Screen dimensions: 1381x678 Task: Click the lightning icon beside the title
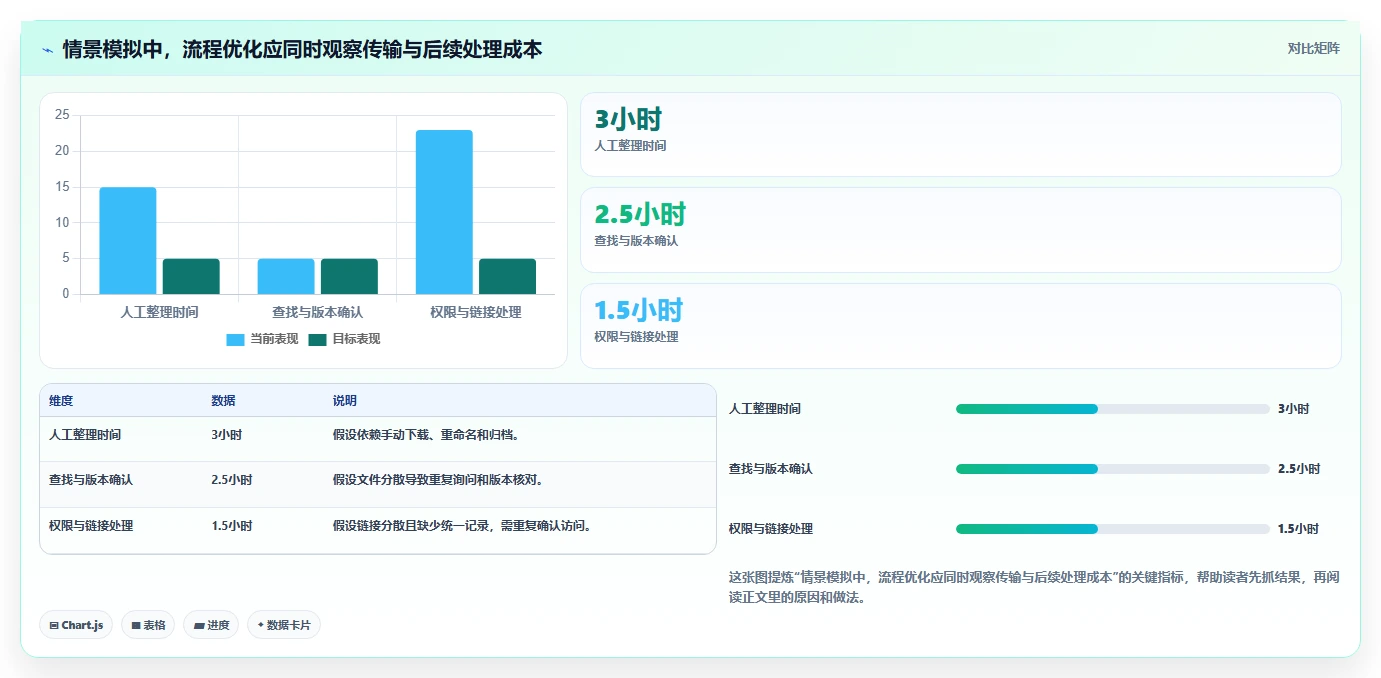coord(48,49)
